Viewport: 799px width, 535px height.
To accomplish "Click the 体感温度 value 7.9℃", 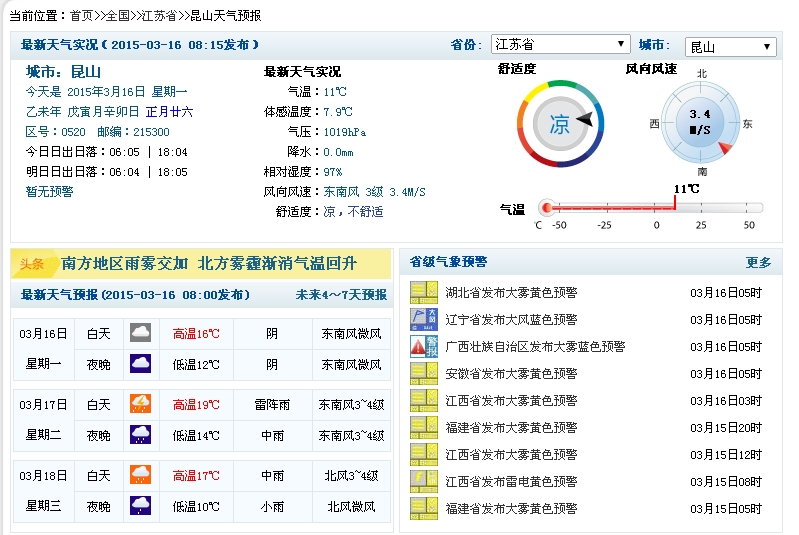I will click(x=338, y=112).
